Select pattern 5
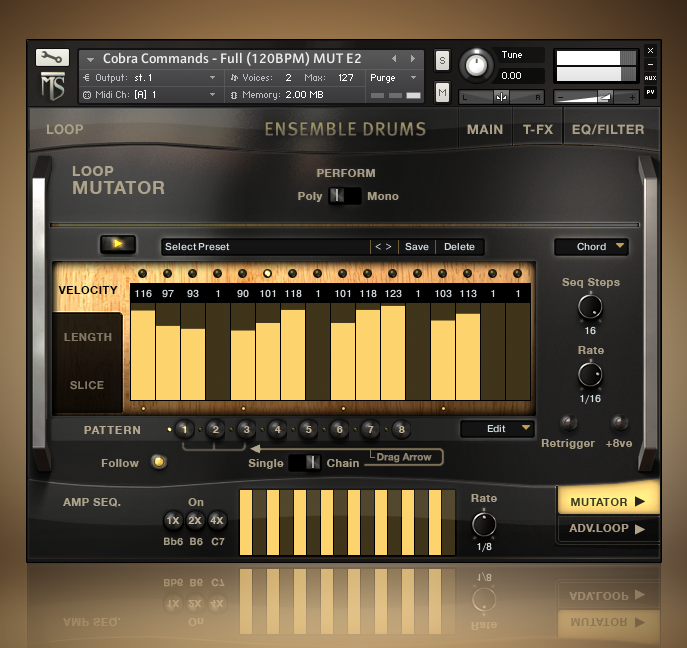 (x=308, y=429)
